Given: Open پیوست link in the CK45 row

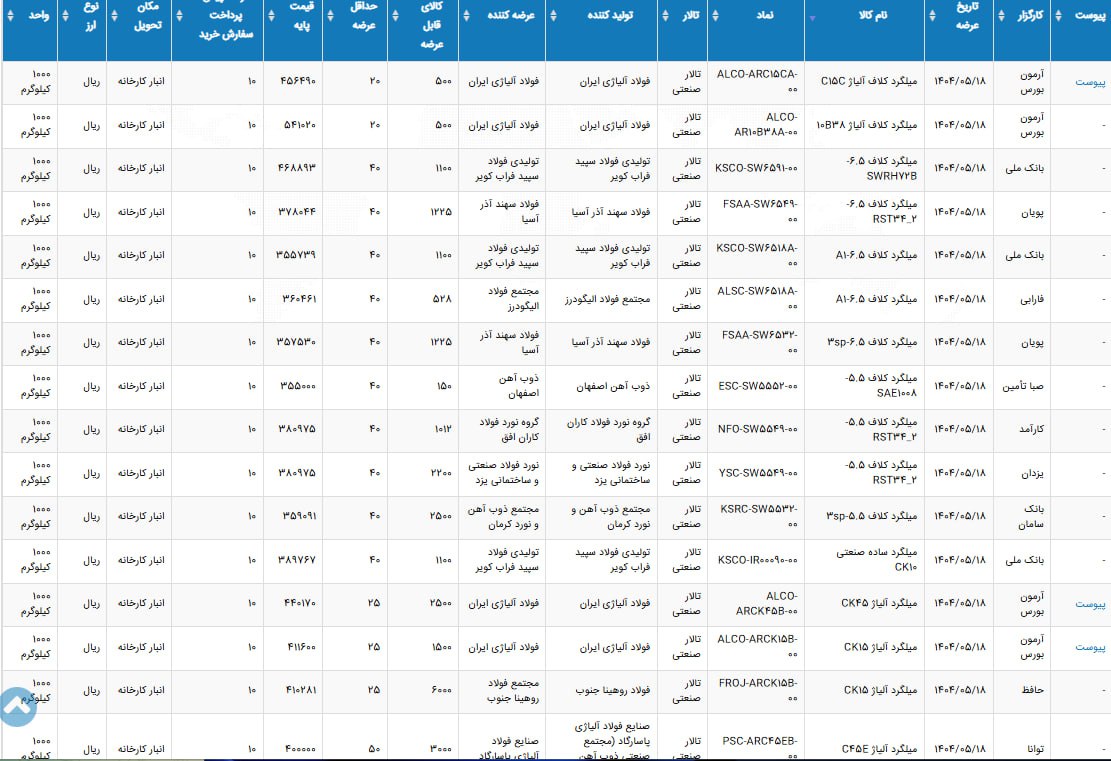Looking at the screenshot, I should coord(1090,604).
